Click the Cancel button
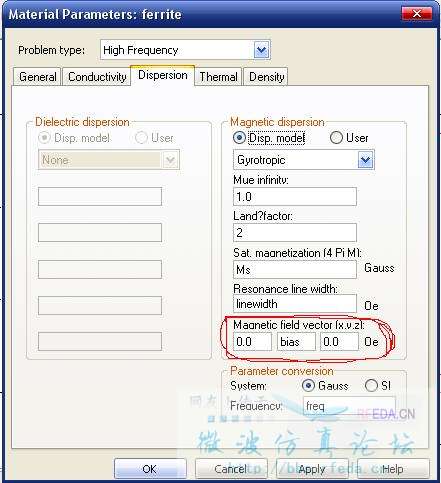The image size is (441, 483). pos(231,469)
